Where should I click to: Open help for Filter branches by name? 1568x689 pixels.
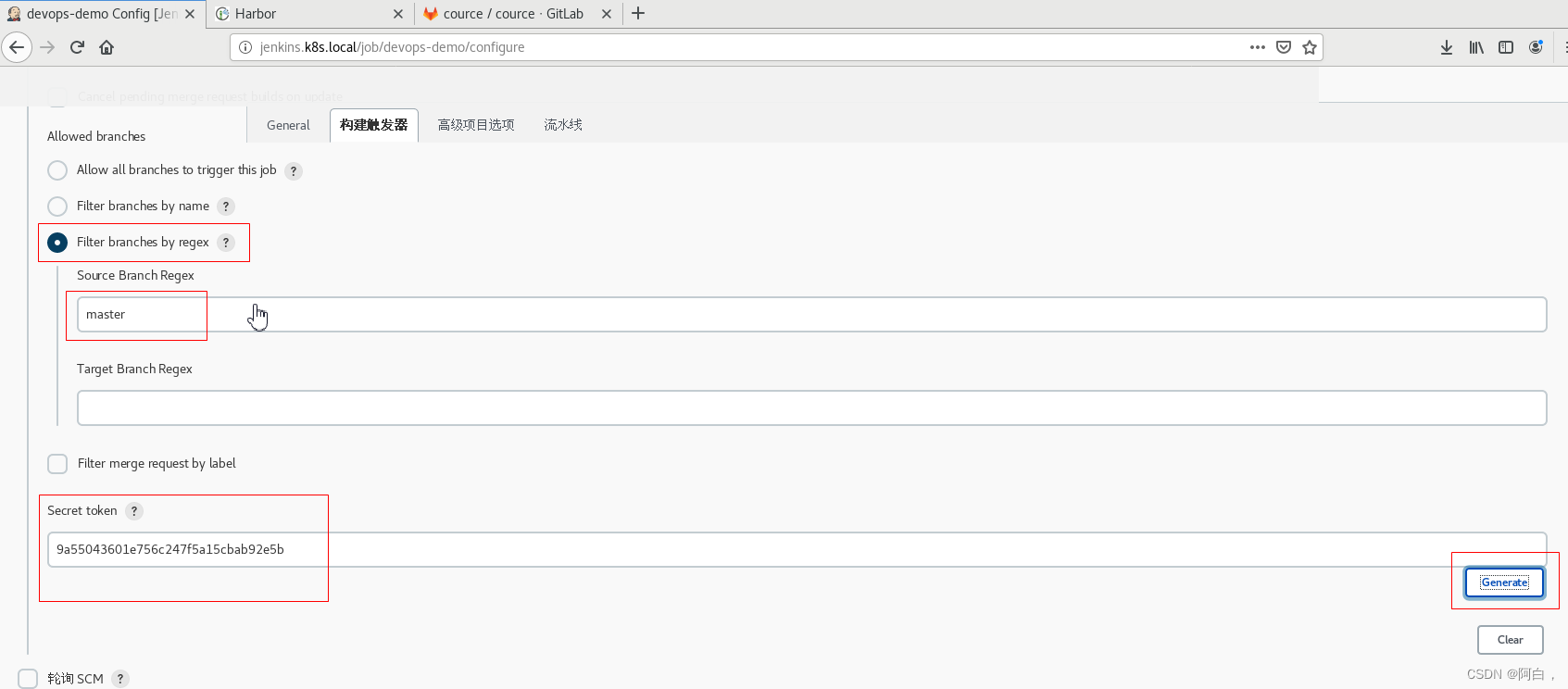click(x=226, y=207)
